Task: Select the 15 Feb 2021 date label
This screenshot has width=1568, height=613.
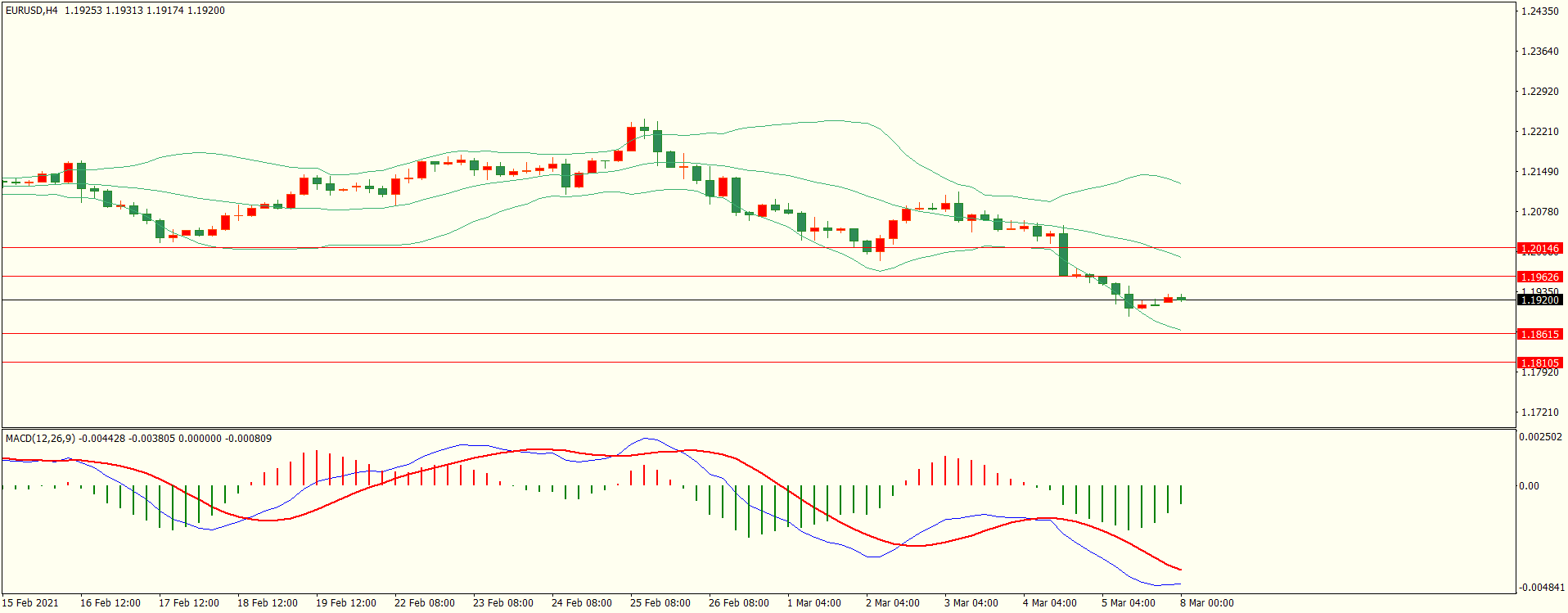Action: pos(30,603)
